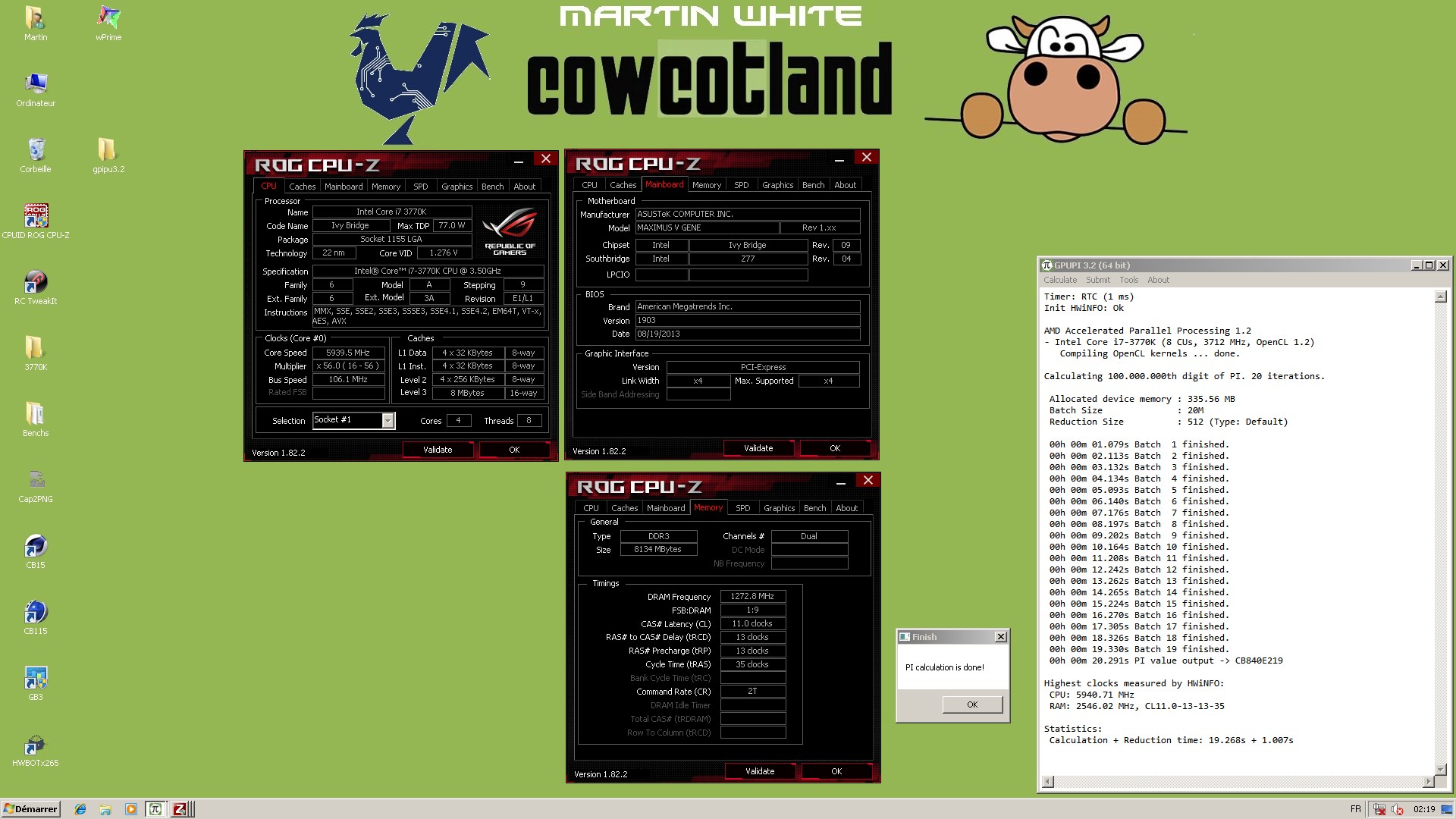Open the 3770K desktop folder
This screenshot has height=819, width=1456.
[36, 353]
